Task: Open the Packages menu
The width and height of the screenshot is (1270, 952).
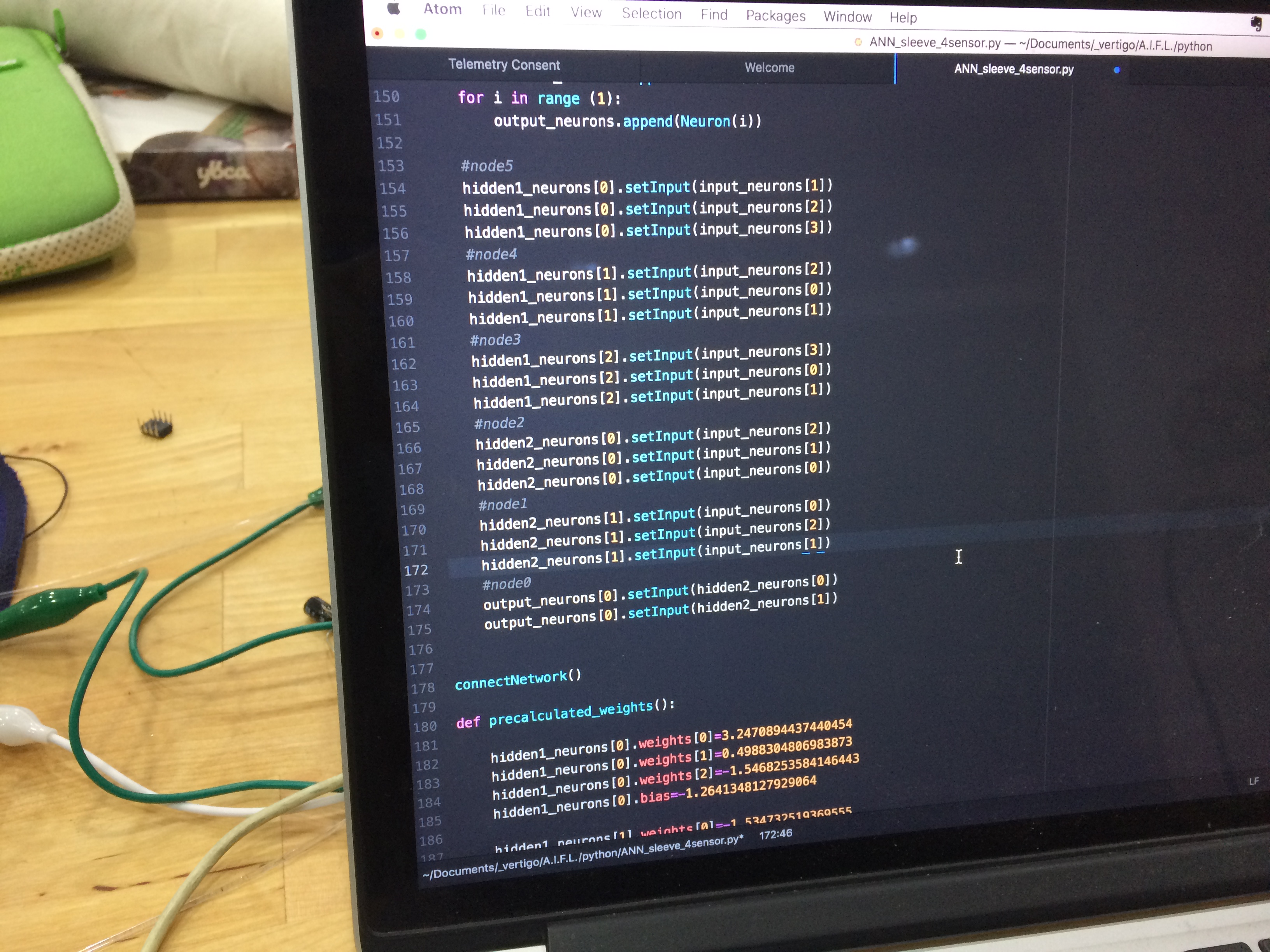Action: (x=776, y=16)
